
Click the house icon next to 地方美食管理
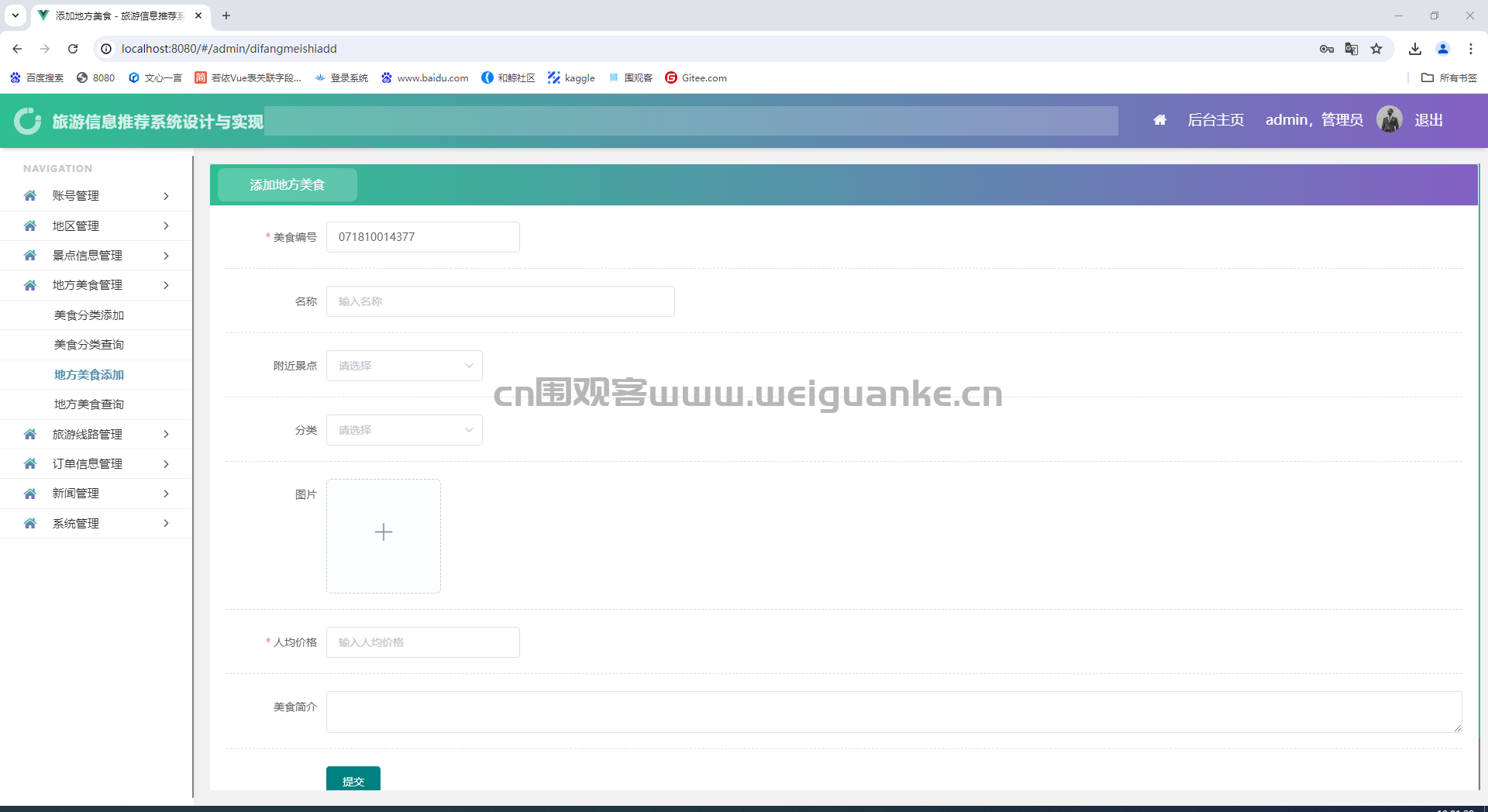tap(30, 285)
